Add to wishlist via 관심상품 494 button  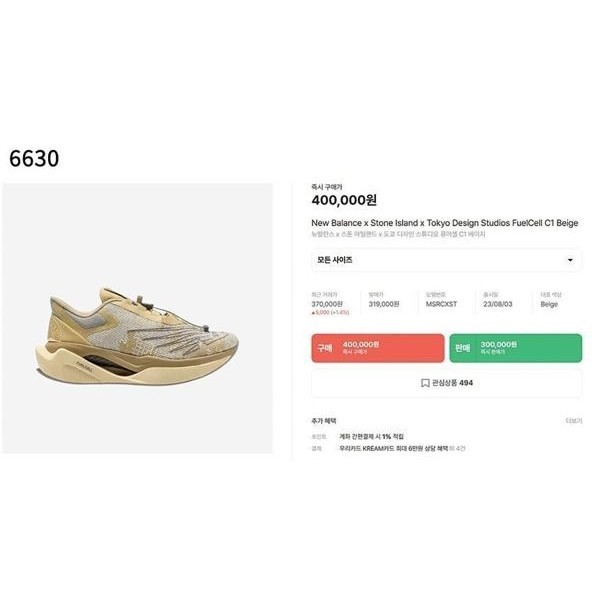[x=447, y=383]
